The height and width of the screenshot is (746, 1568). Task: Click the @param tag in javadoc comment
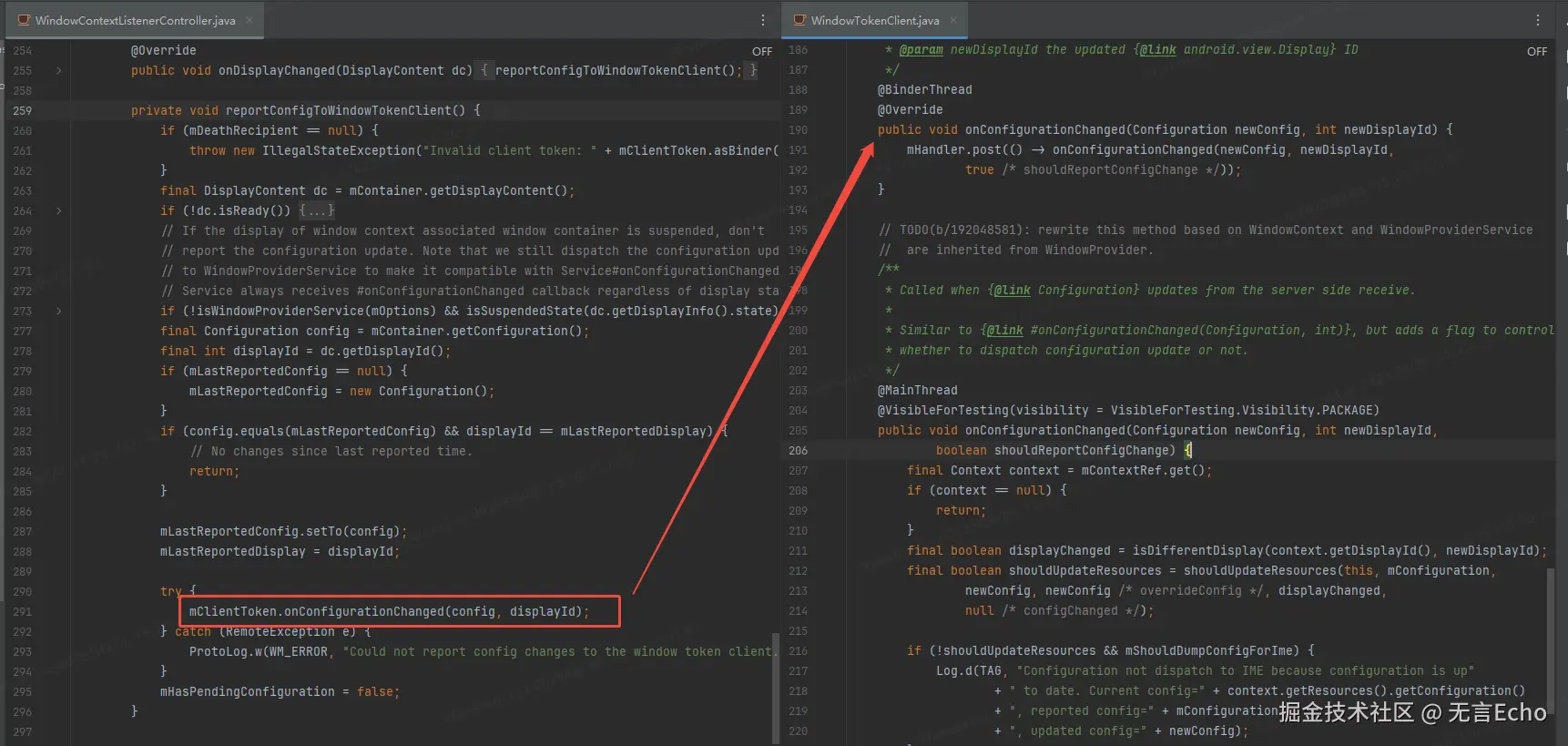pos(921,50)
